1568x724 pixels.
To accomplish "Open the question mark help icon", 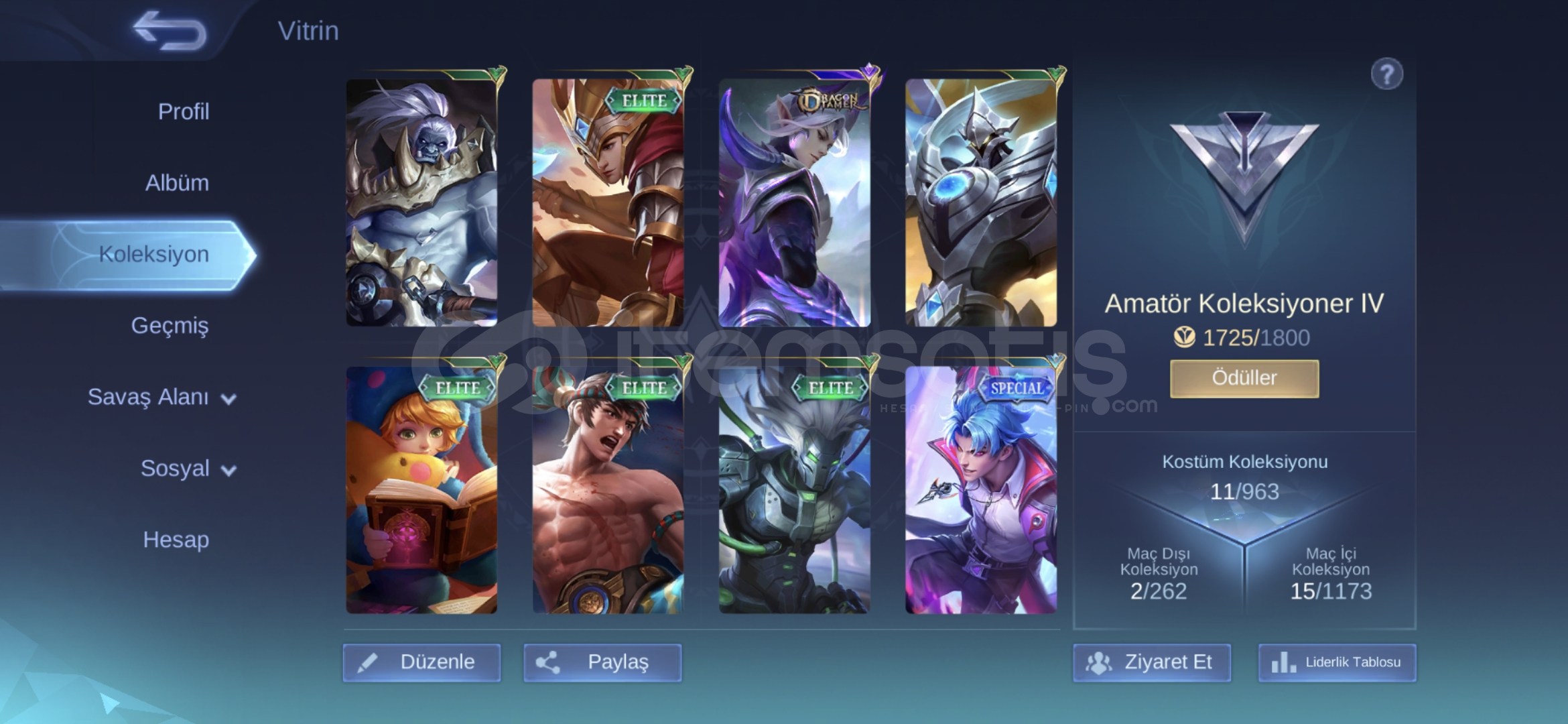I will [1386, 74].
